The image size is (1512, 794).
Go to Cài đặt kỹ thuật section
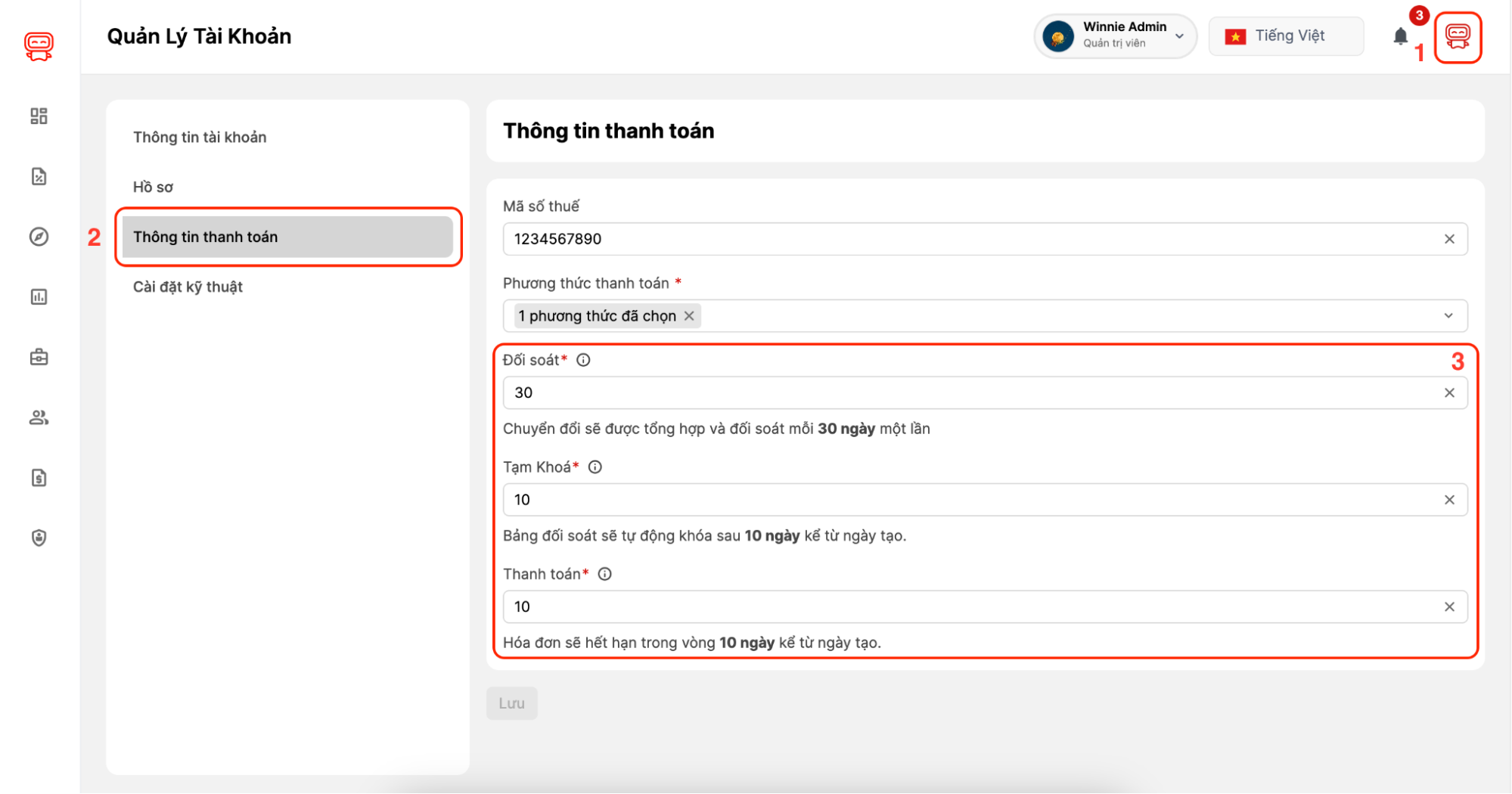click(x=188, y=287)
